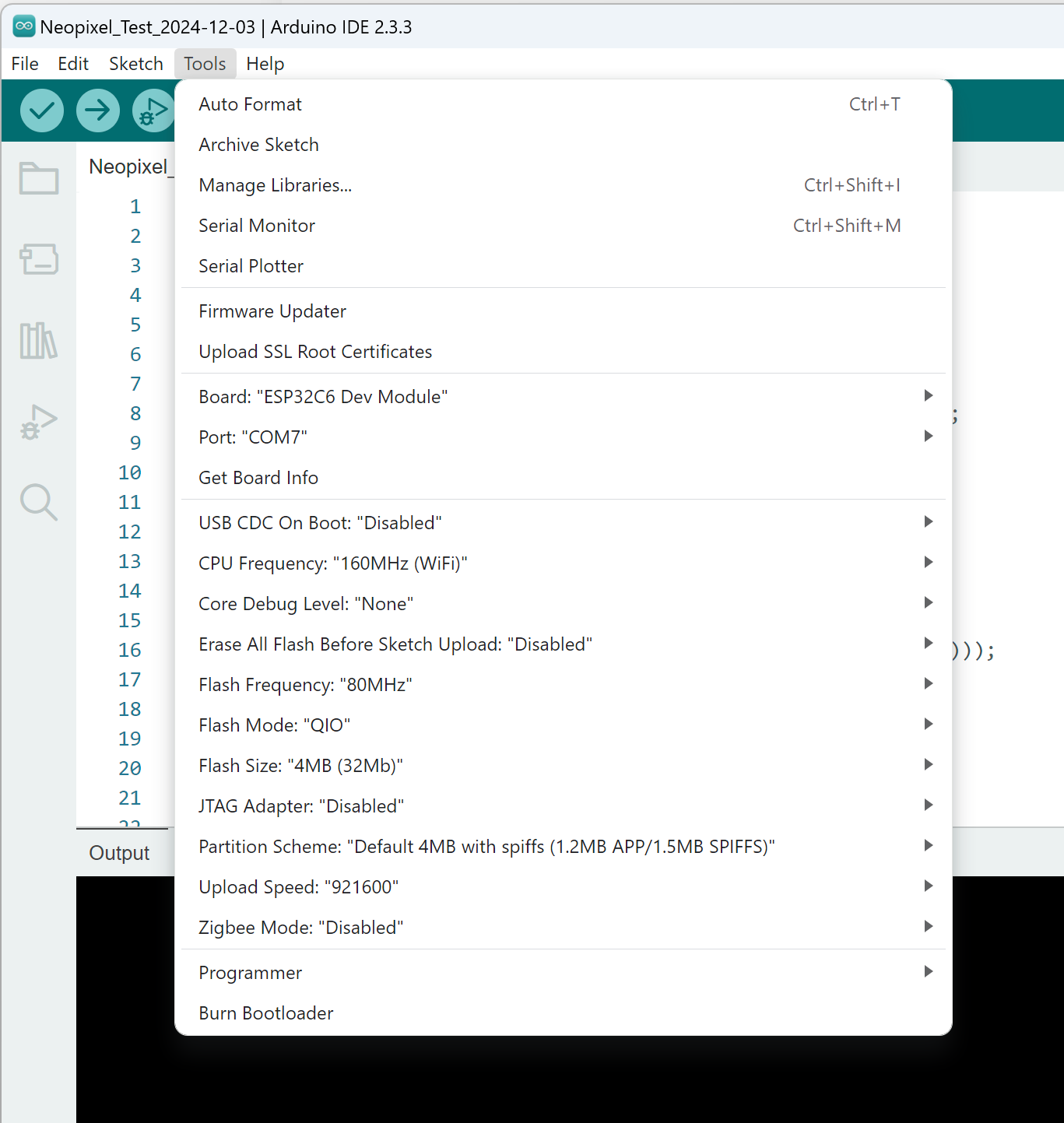This screenshot has width=1064, height=1123.
Task: Expand Erase All Flash Before Sketch Upload options
Action: [x=564, y=644]
